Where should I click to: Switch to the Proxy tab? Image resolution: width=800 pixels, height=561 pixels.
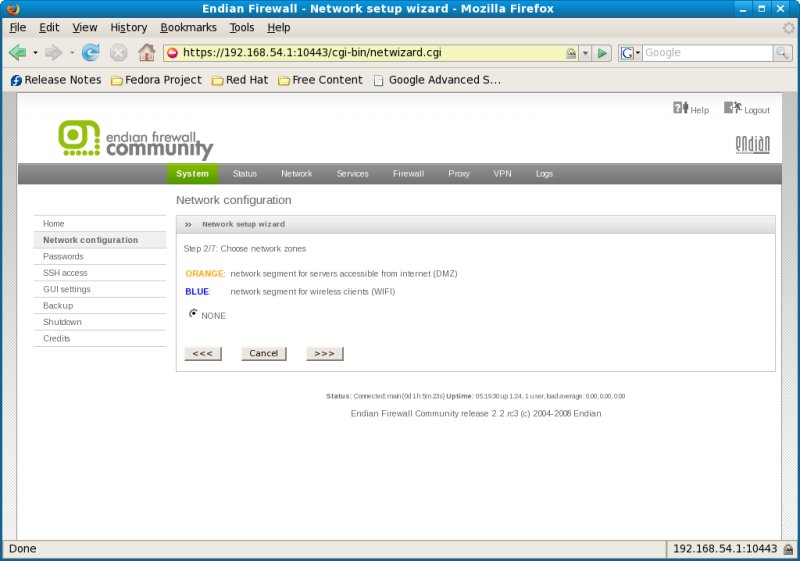coord(459,174)
